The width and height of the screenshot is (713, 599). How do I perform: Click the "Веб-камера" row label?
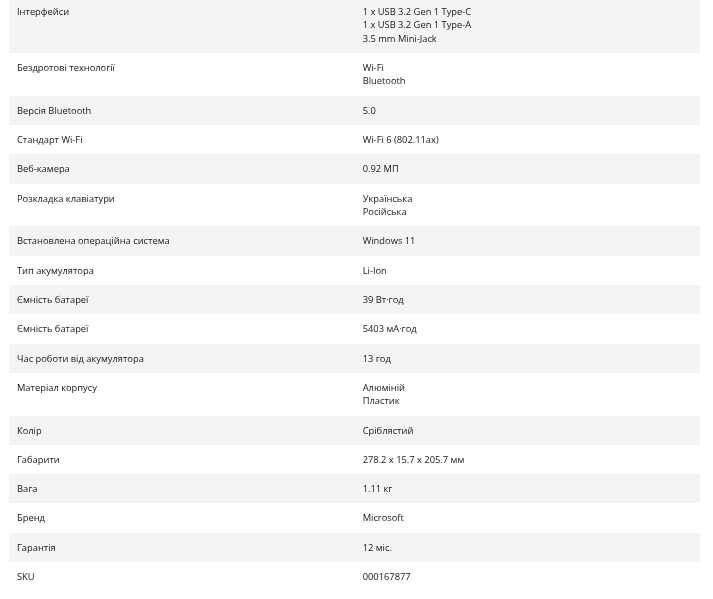(x=43, y=168)
